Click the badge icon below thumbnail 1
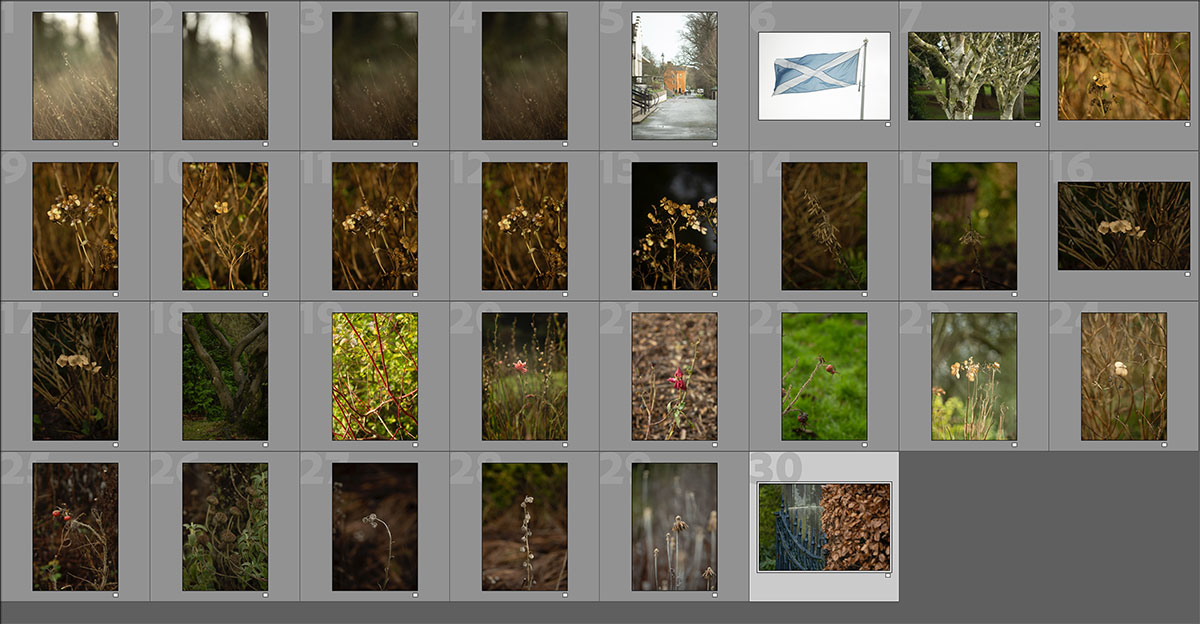This screenshot has height=624, width=1200. [x=115, y=144]
